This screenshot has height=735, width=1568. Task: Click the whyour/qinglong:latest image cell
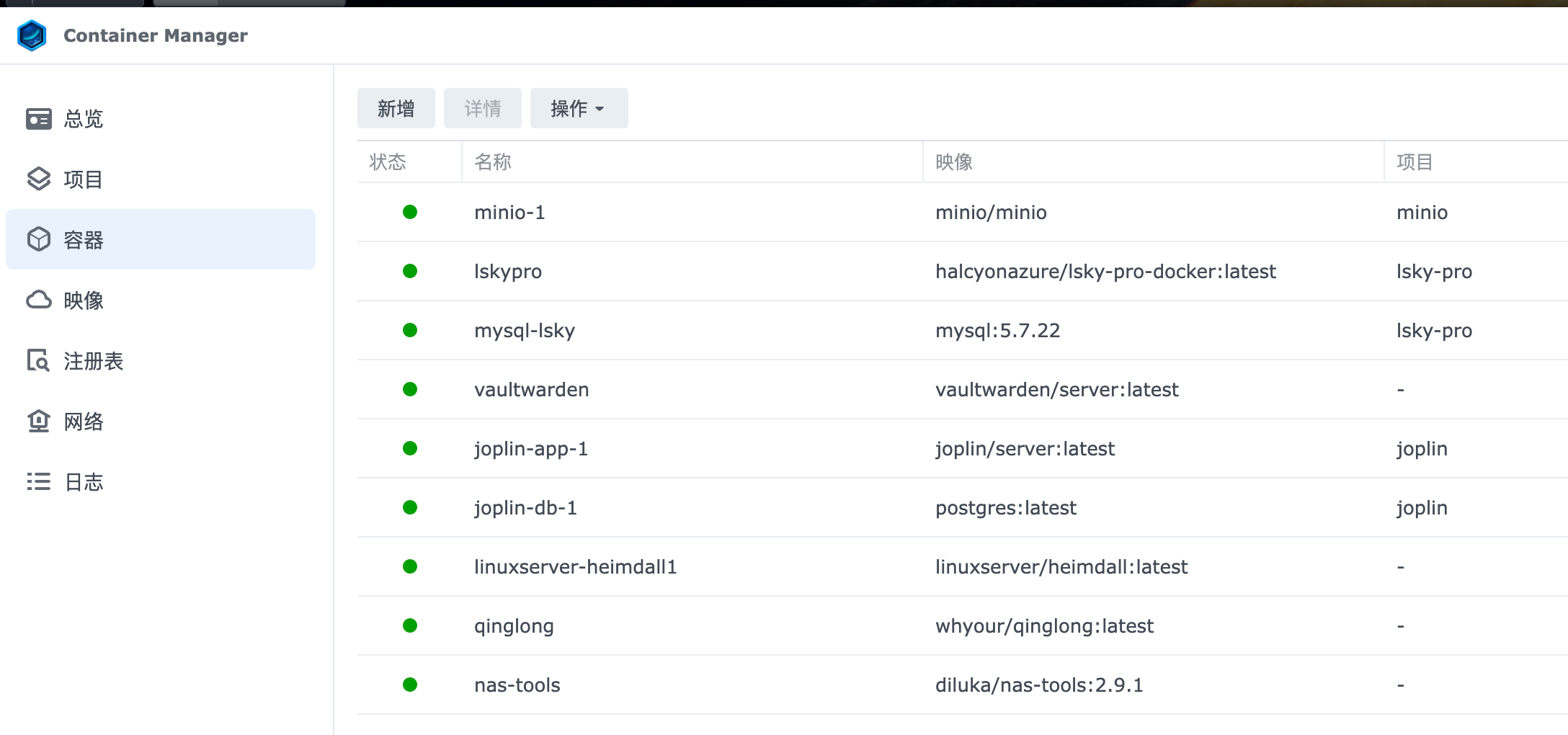click(1045, 626)
